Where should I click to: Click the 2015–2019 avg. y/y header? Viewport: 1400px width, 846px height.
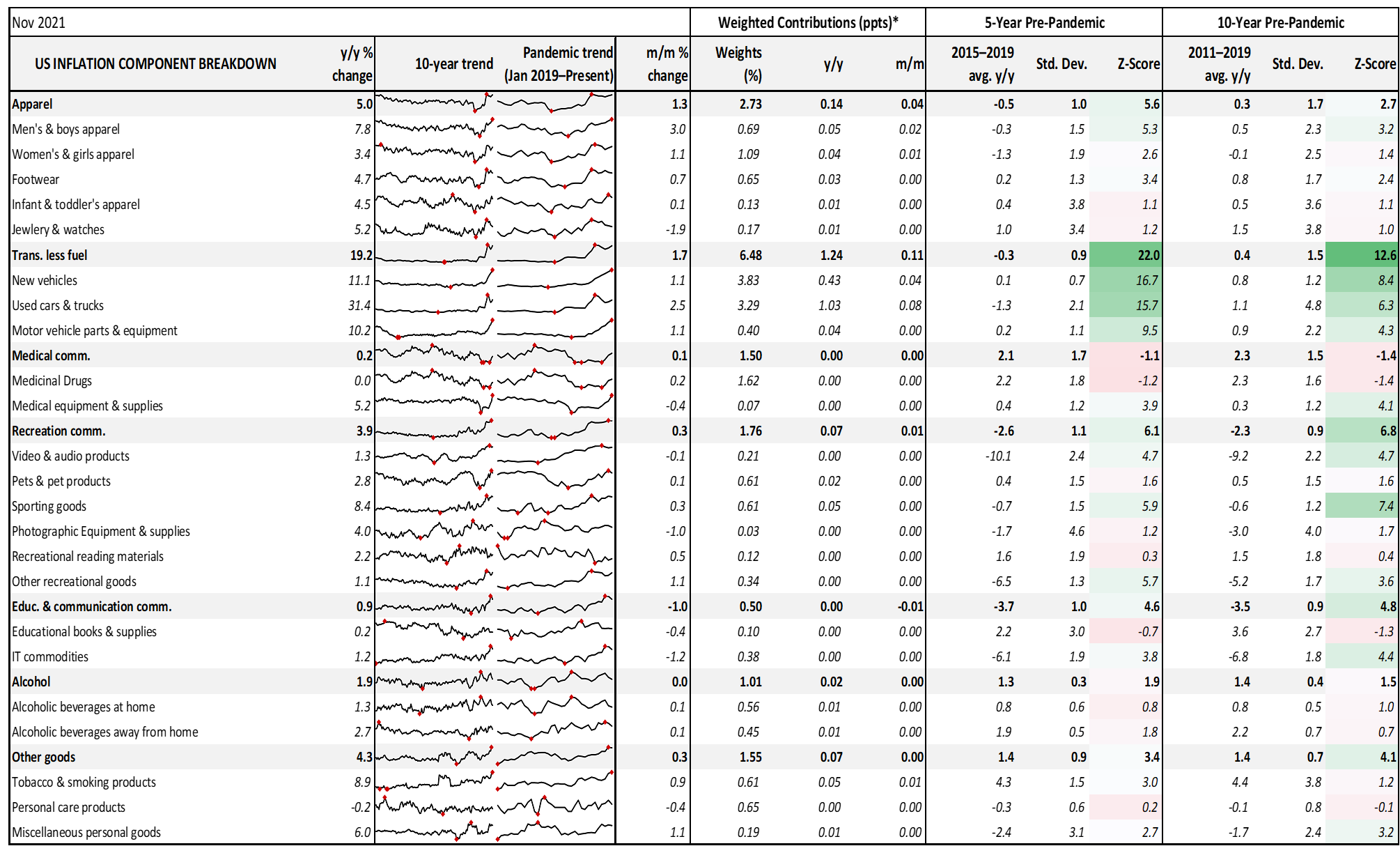click(982, 63)
